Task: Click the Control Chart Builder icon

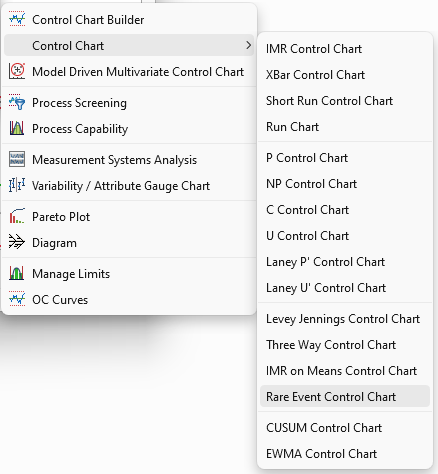Action: coord(17,19)
